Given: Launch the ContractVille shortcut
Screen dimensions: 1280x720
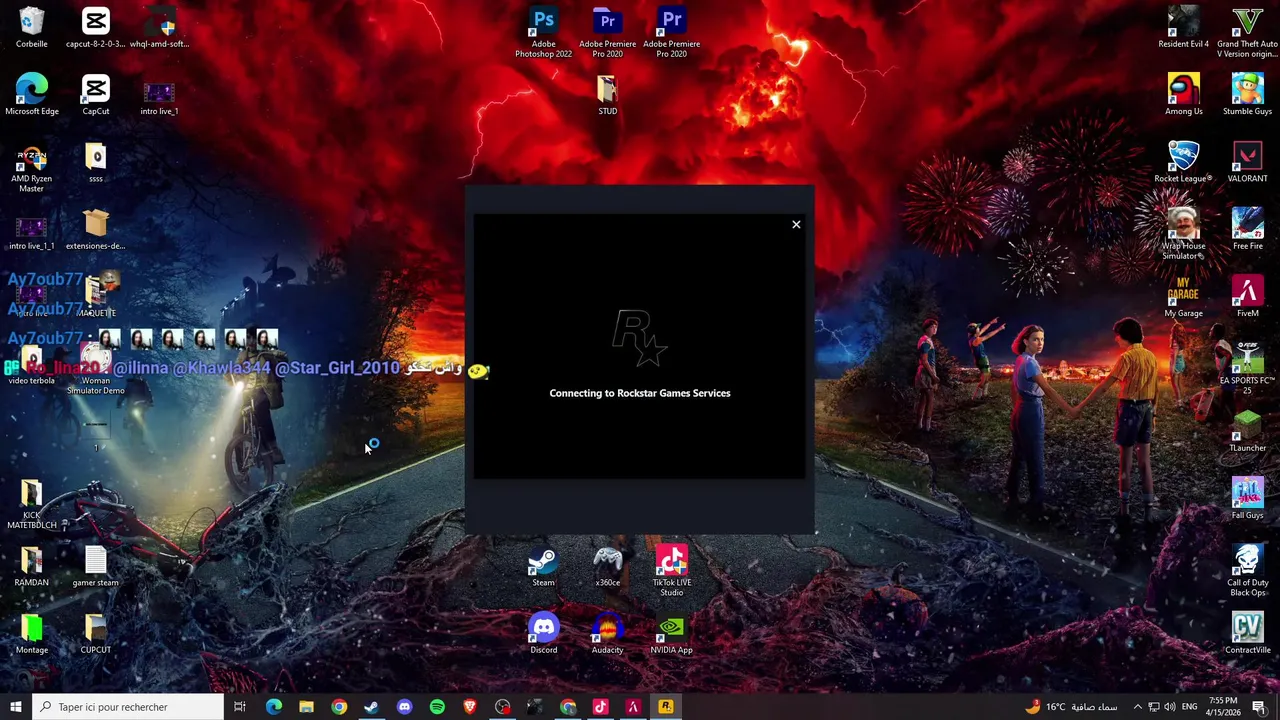Looking at the screenshot, I should click(x=1247, y=634).
